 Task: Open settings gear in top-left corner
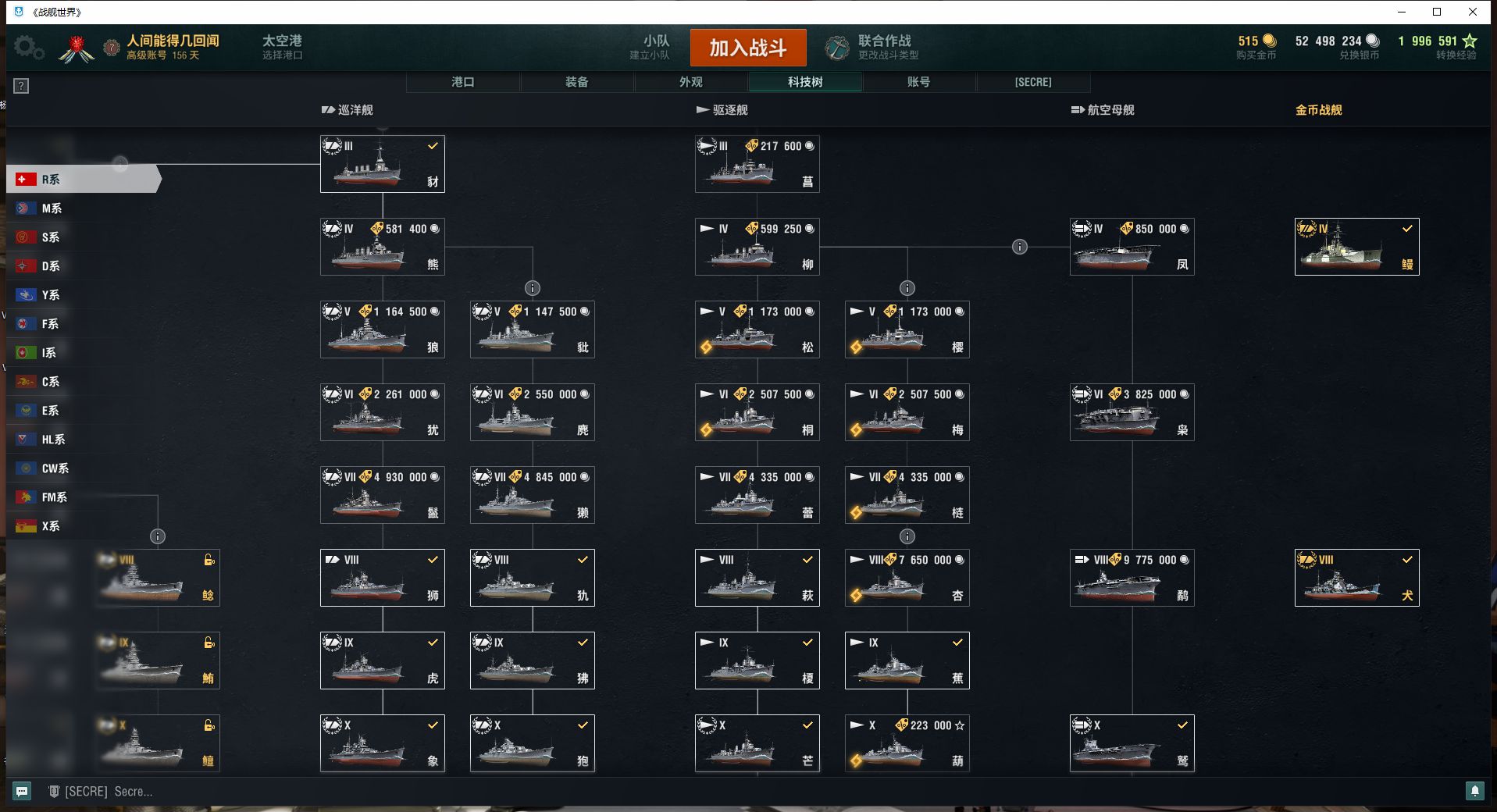29,48
